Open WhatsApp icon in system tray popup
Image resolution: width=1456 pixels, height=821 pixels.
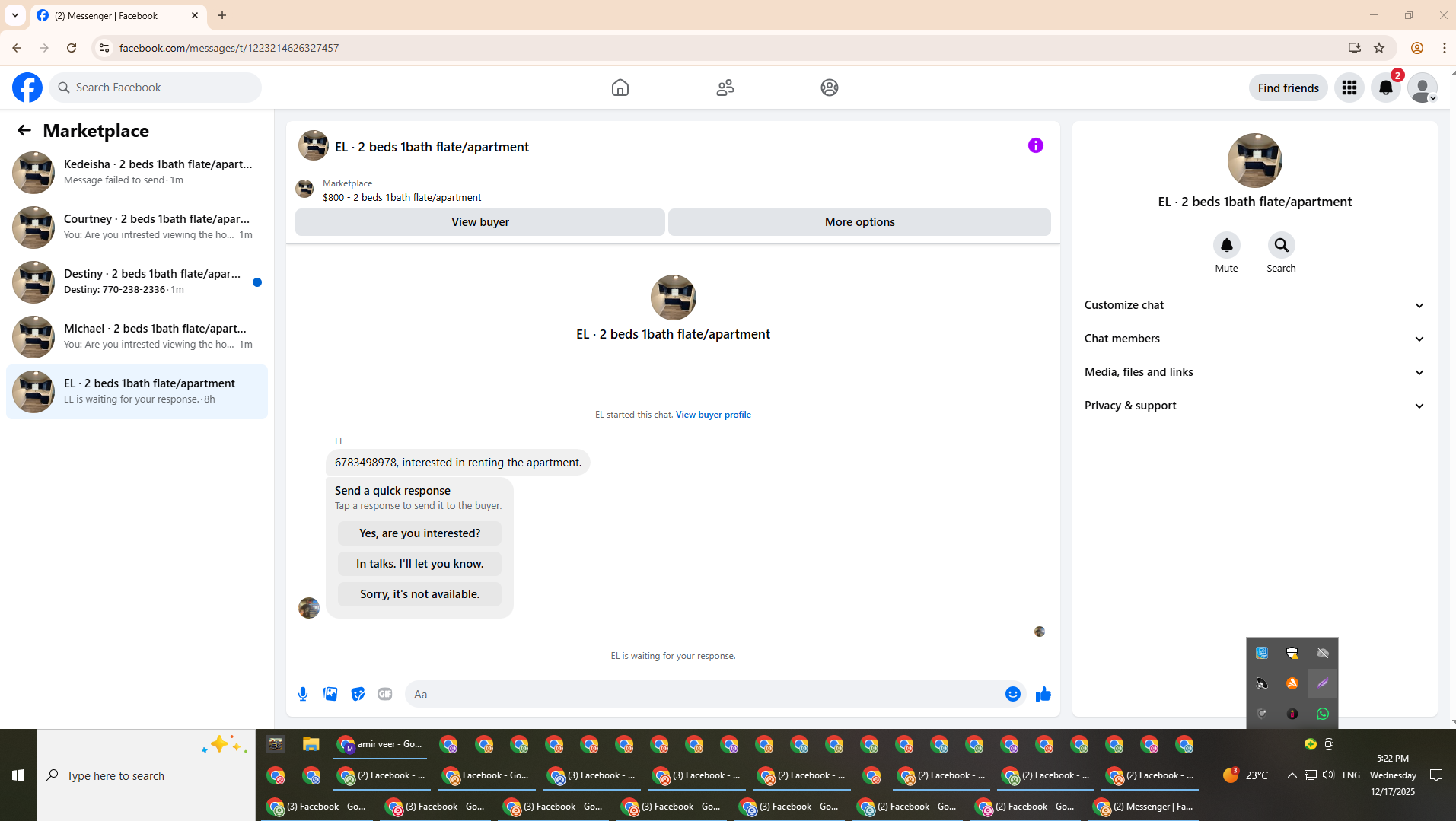tap(1323, 714)
